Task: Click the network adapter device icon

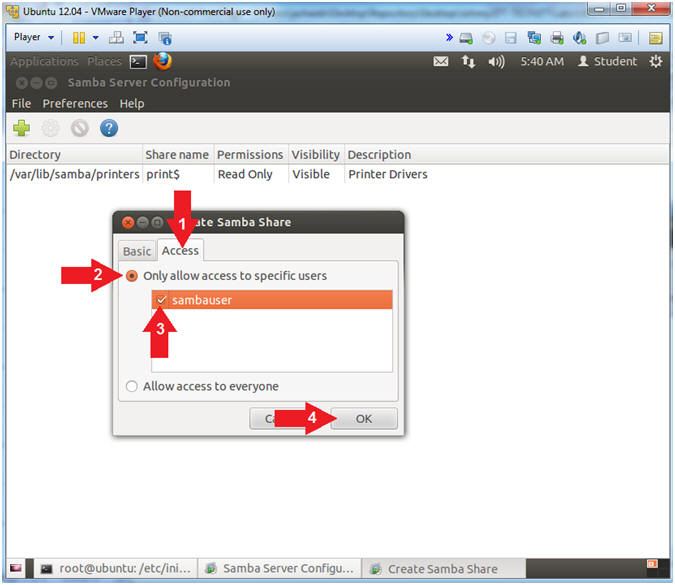Action: coord(534,38)
